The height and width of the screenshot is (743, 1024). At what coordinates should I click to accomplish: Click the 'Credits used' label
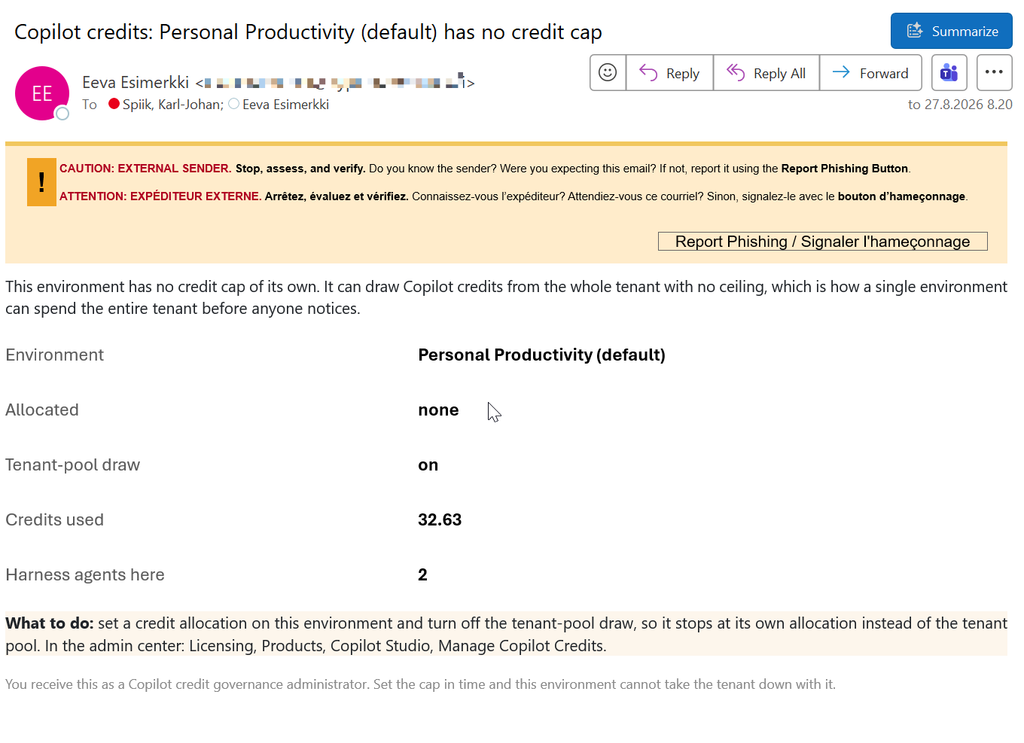tap(55, 520)
